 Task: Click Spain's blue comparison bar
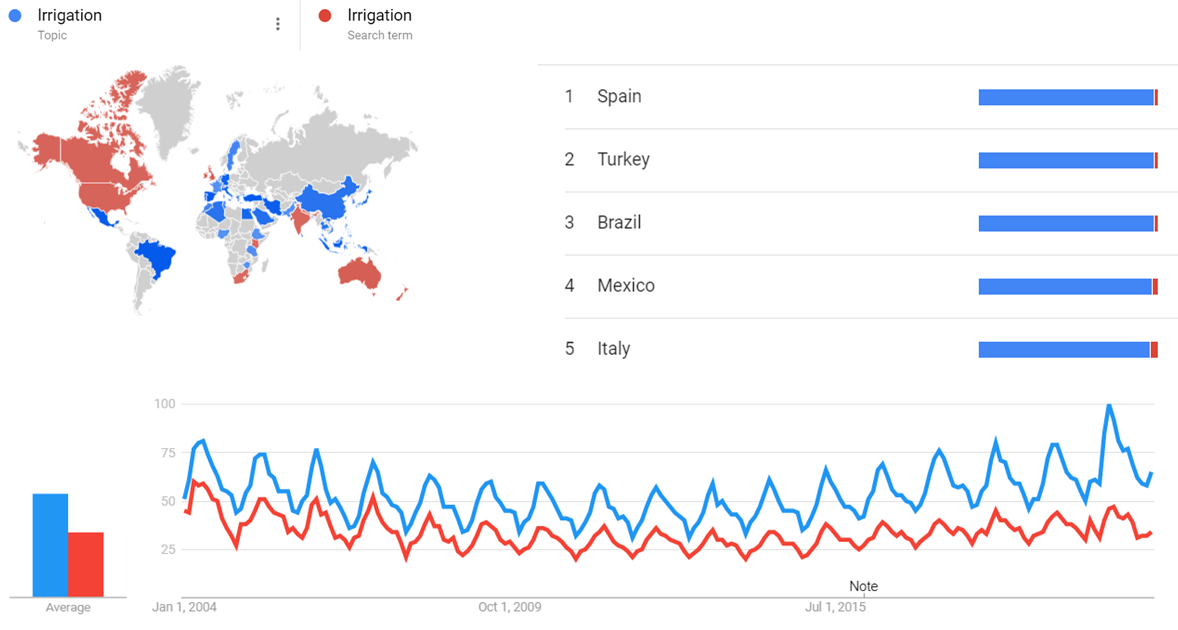click(x=1066, y=97)
